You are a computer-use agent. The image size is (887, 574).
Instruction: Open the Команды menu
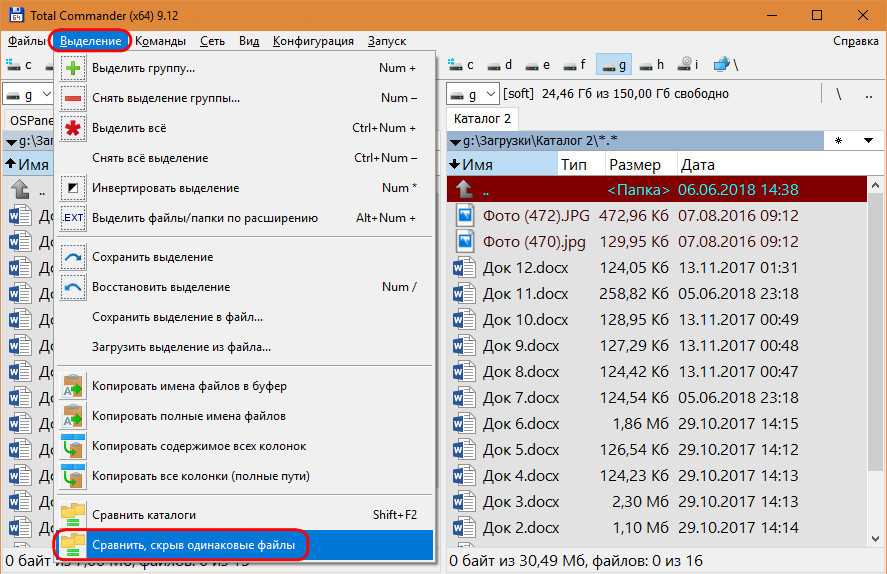(x=160, y=41)
